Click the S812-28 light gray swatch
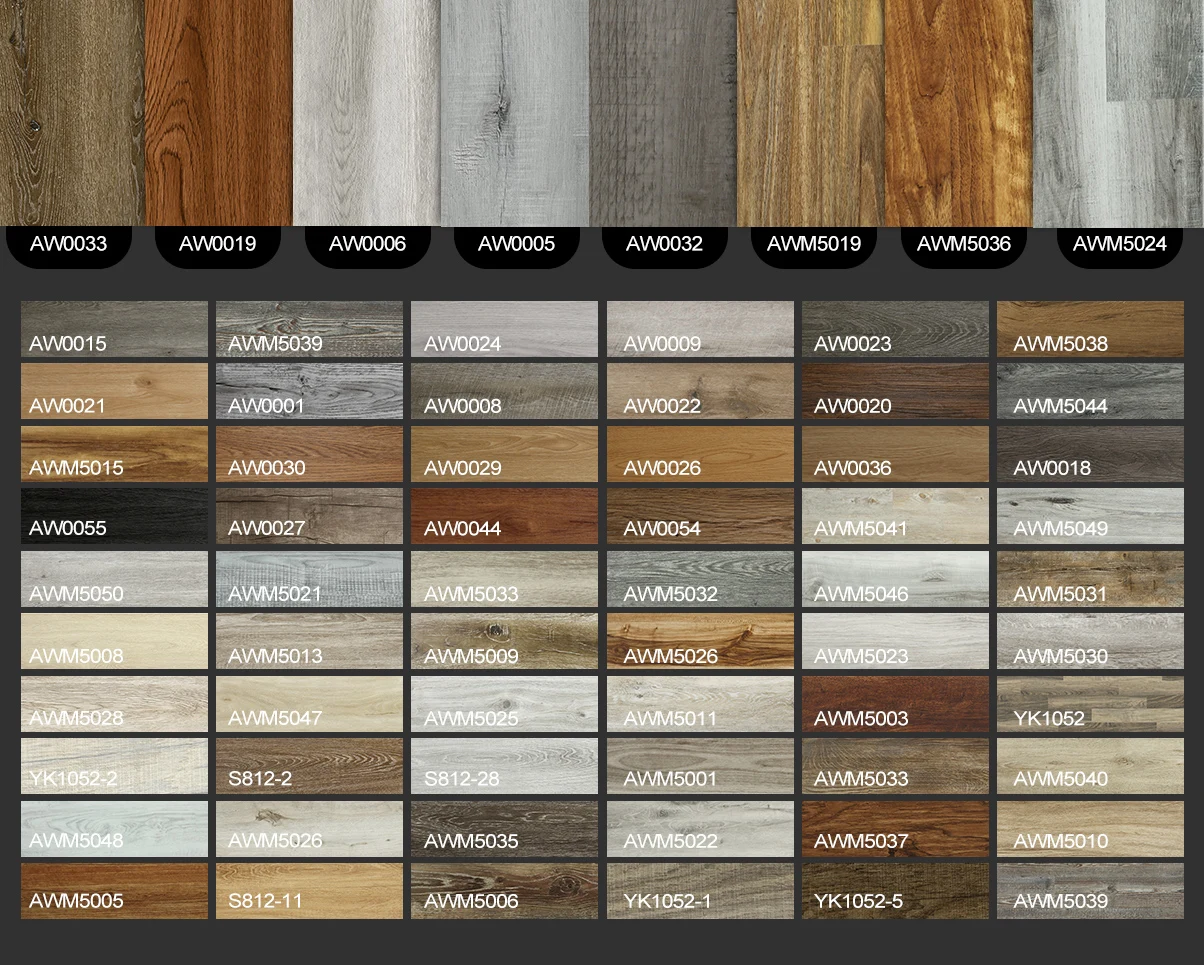This screenshot has width=1204, height=965. 504,766
